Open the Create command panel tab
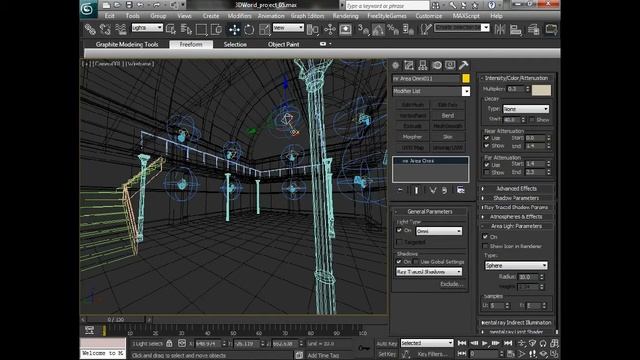The width and height of the screenshot is (640, 360). [396, 65]
